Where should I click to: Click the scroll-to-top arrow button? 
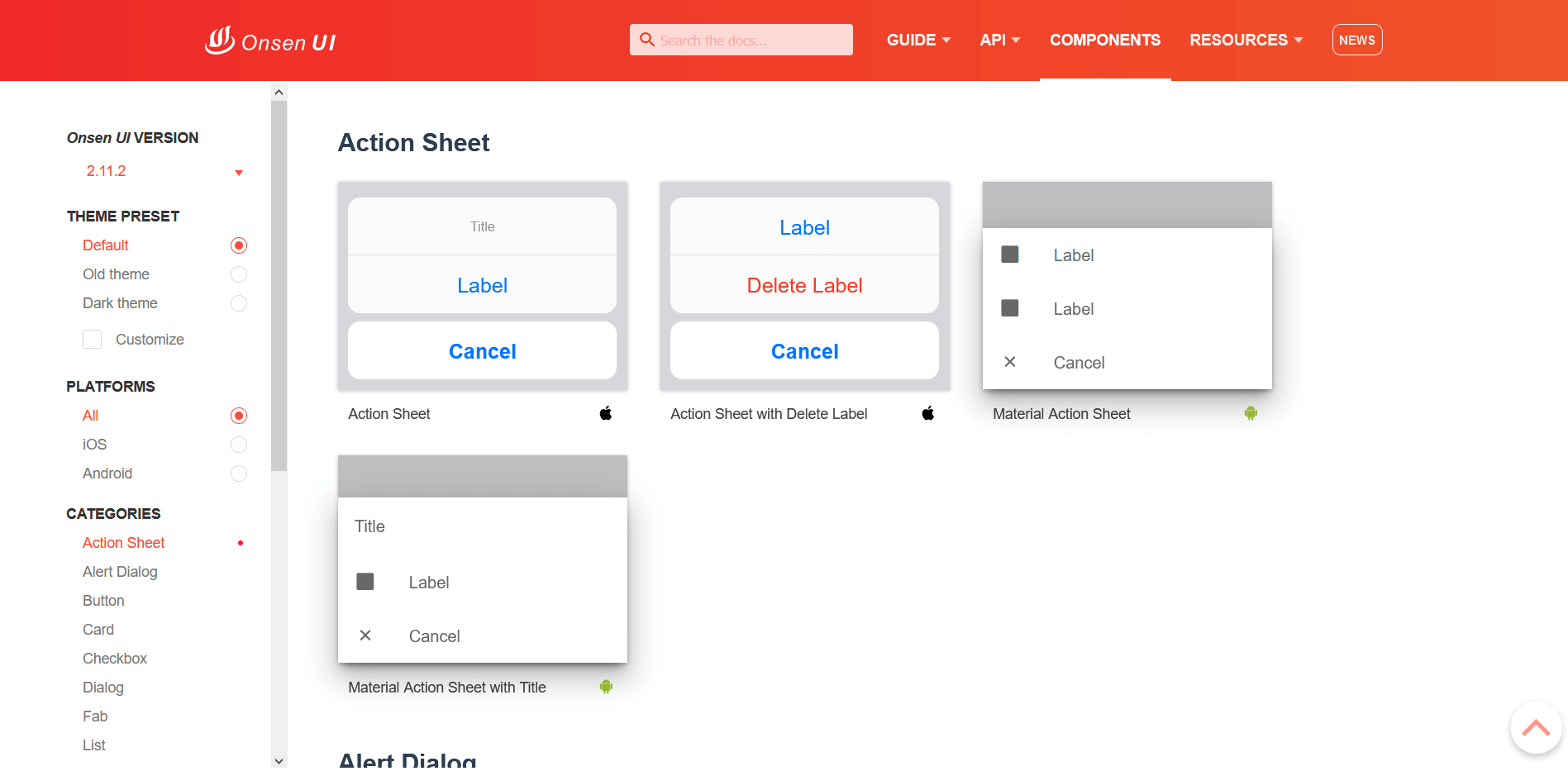1535,727
